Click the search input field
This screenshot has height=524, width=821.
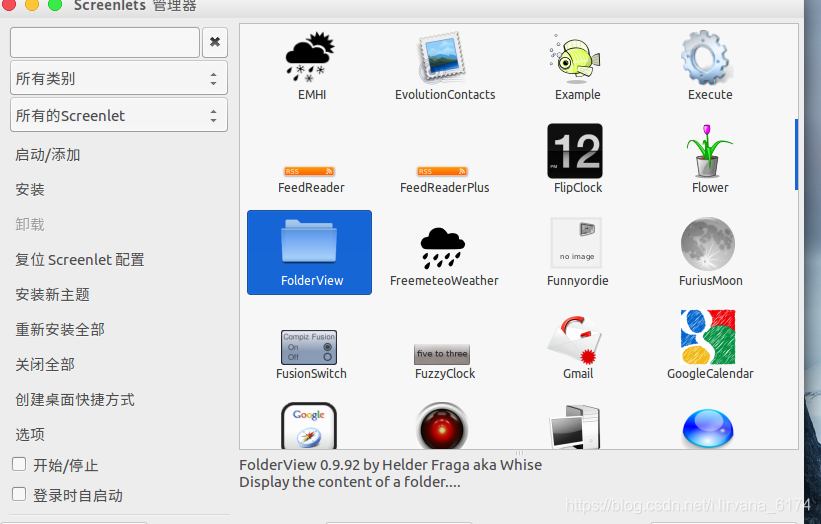[104, 42]
